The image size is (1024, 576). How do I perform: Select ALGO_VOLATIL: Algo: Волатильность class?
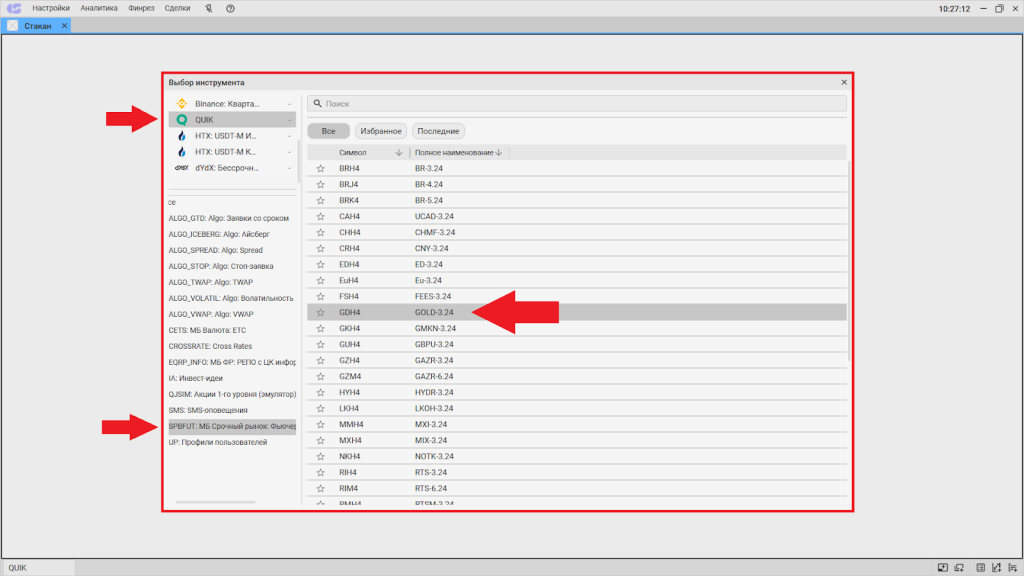(231, 298)
